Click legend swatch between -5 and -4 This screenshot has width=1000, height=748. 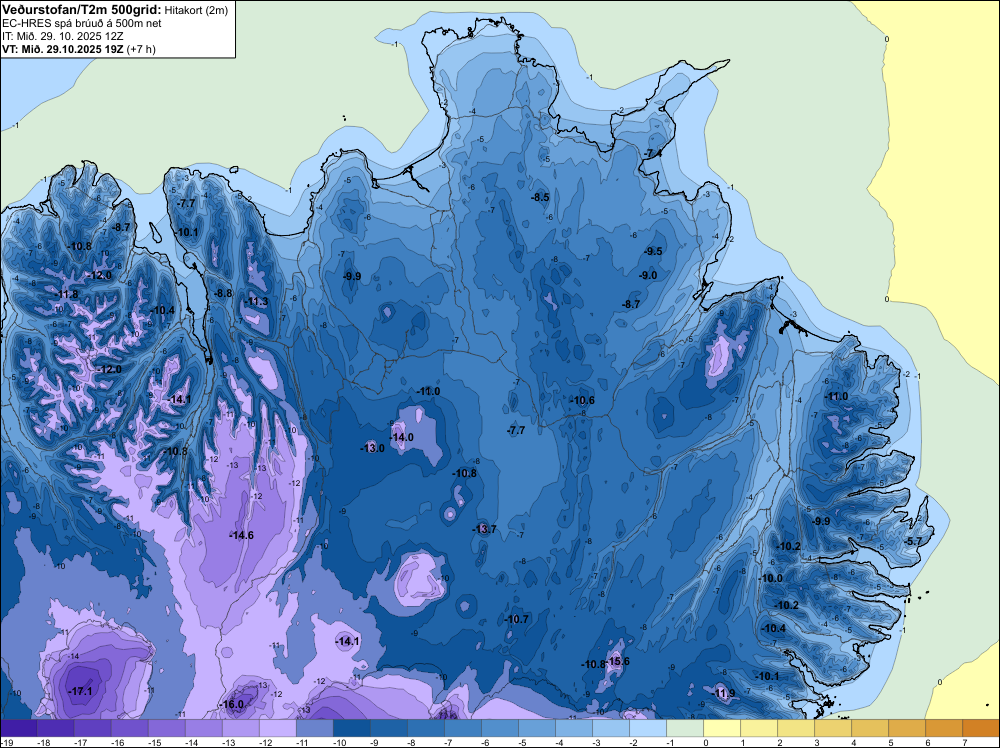537,728
